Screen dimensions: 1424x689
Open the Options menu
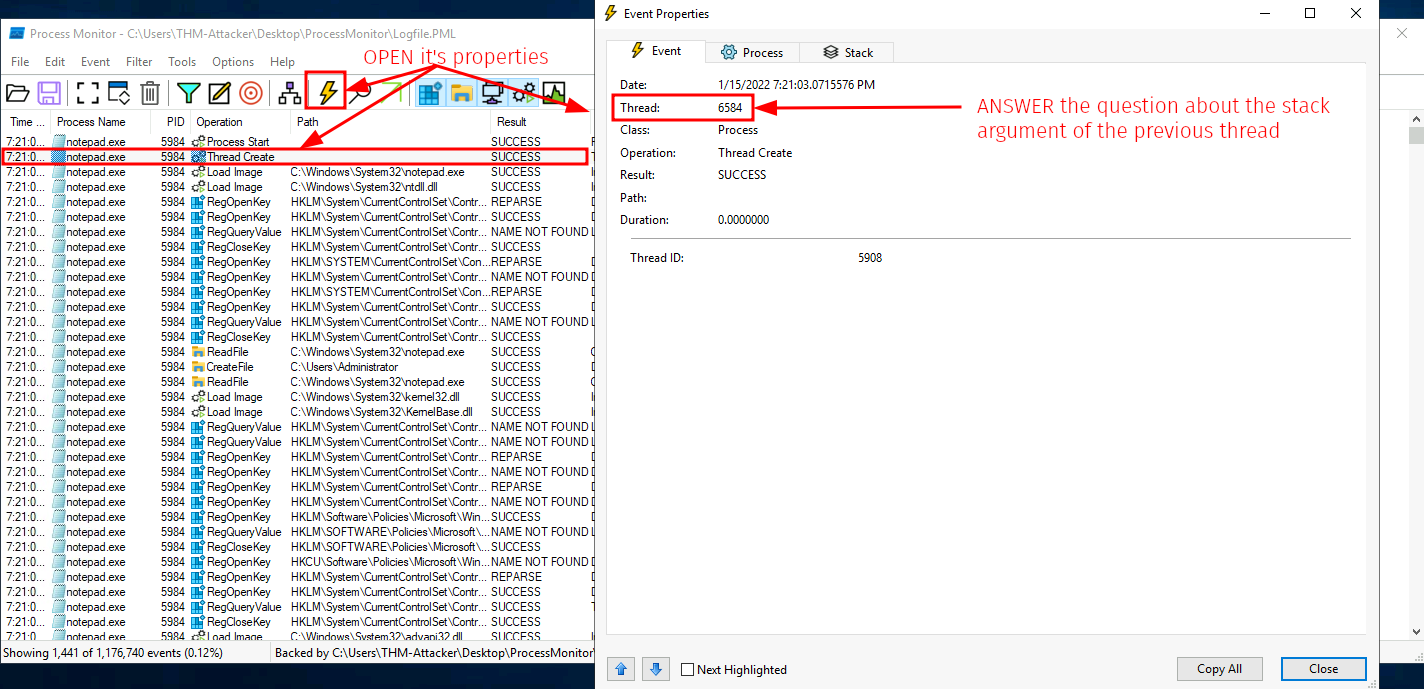(x=233, y=62)
